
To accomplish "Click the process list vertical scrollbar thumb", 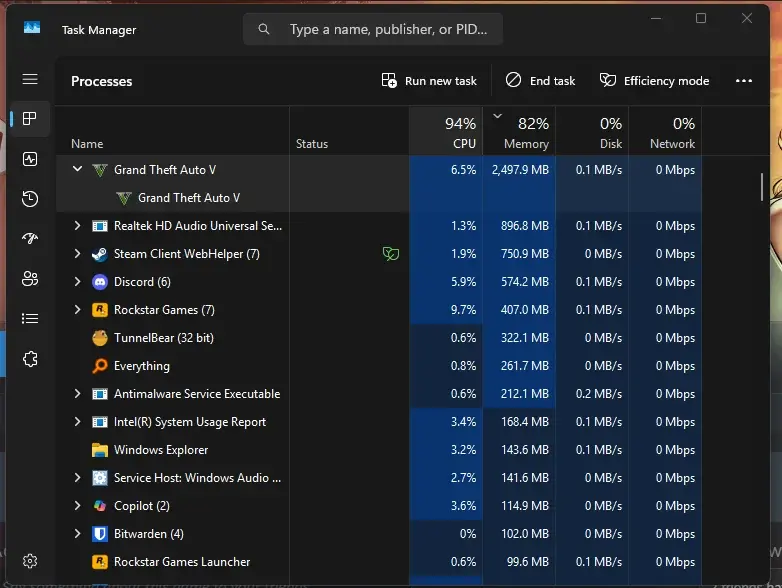I will [x=762, y=187].
